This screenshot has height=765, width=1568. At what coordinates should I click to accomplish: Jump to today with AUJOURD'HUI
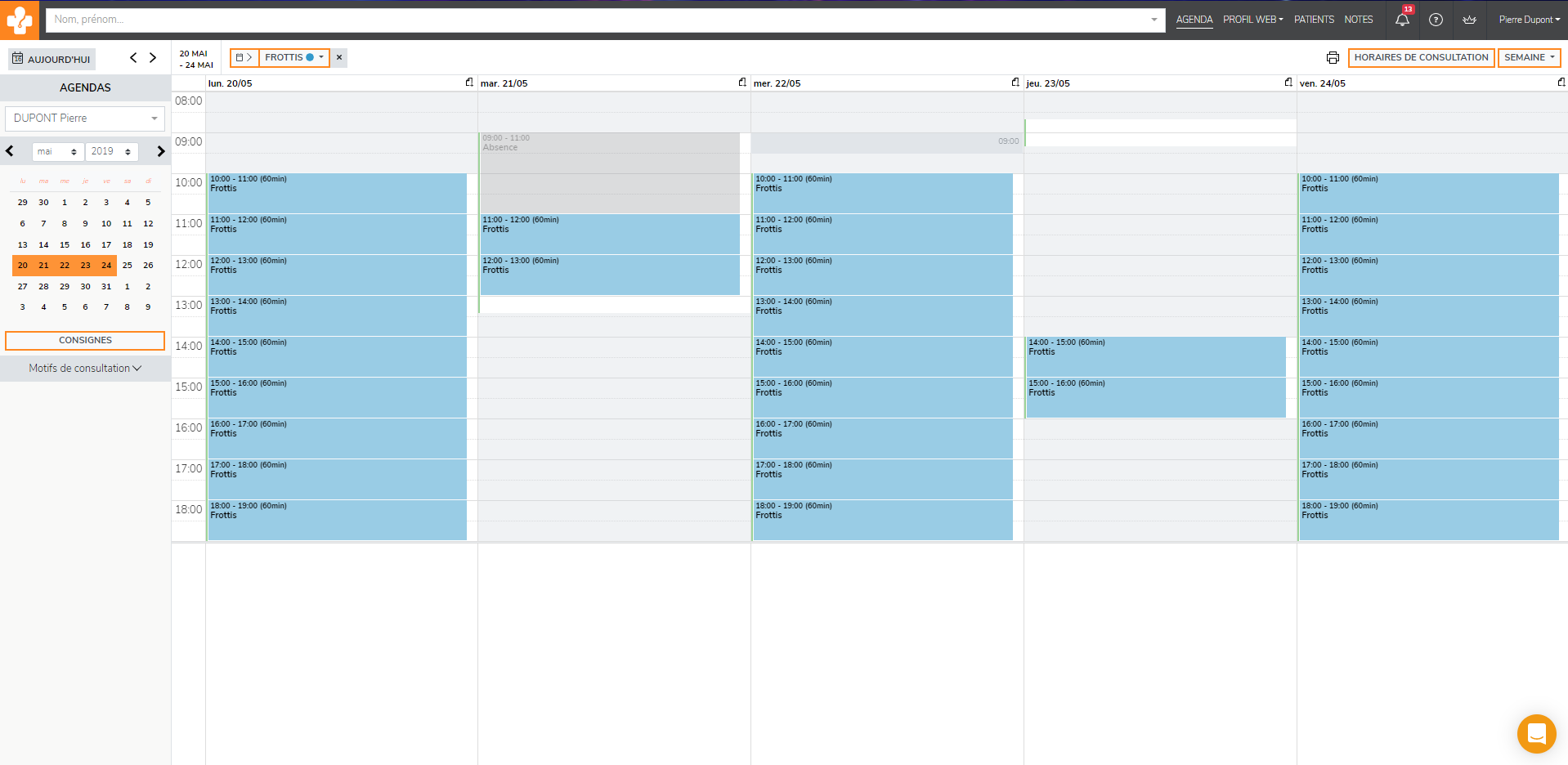tap(52, 59)
